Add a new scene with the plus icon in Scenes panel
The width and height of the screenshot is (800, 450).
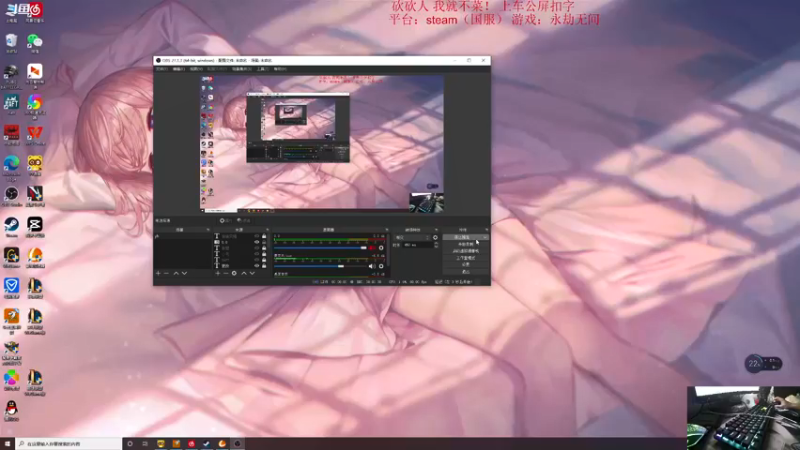coord(158,273)
